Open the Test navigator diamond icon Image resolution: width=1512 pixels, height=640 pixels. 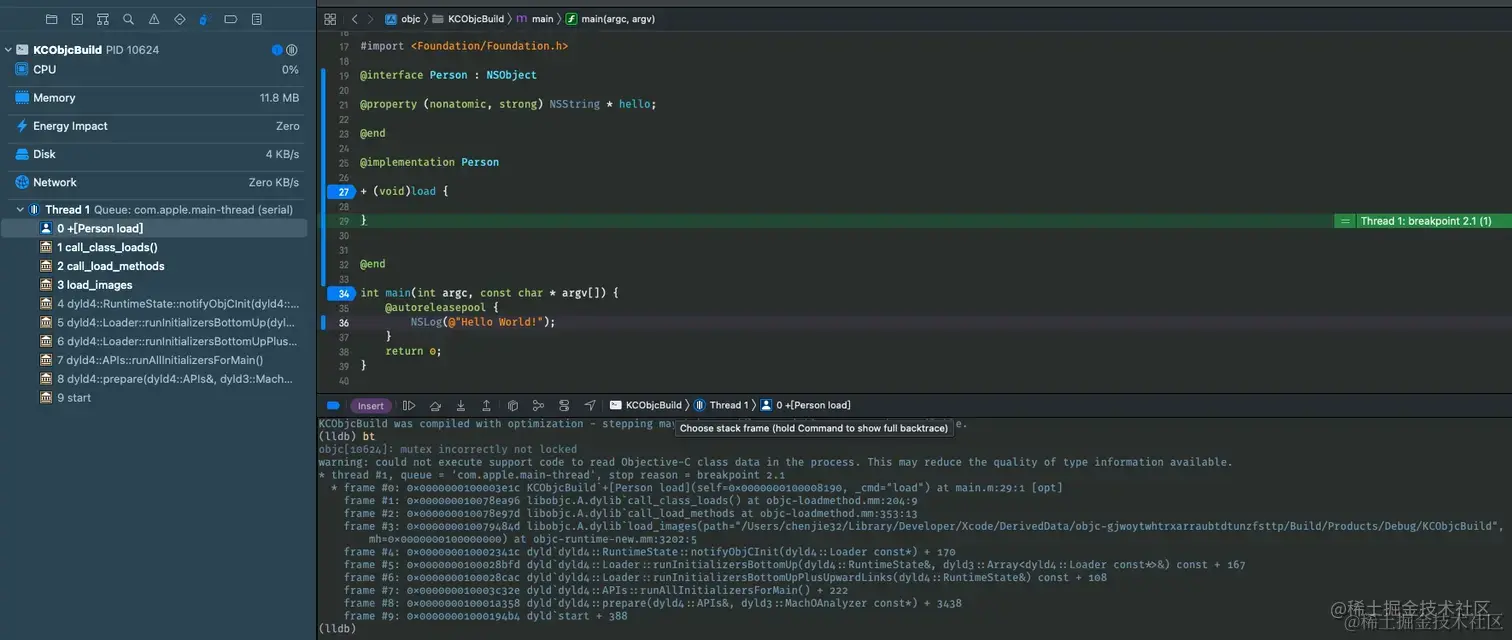[x=180, y=19]
